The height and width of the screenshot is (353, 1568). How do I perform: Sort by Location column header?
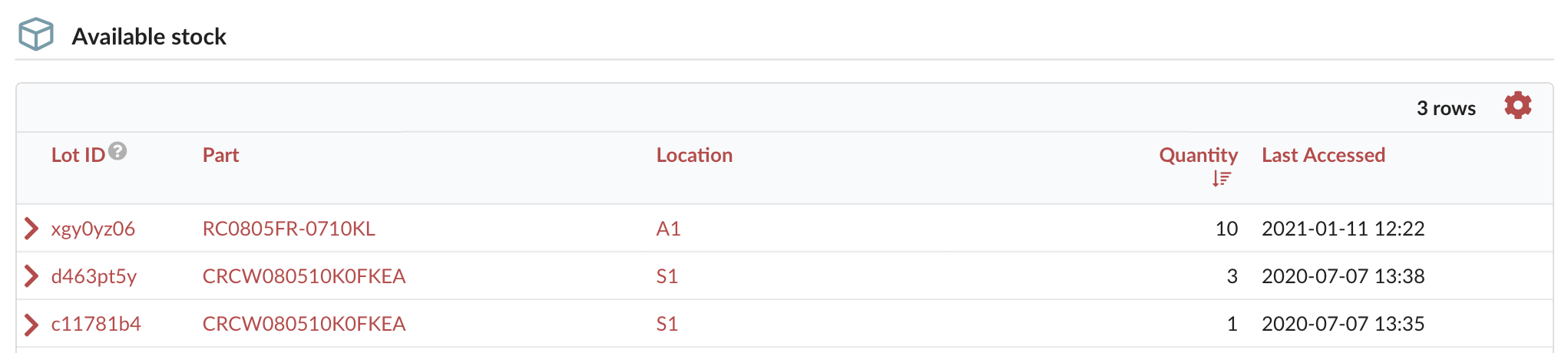click(694, 155)
